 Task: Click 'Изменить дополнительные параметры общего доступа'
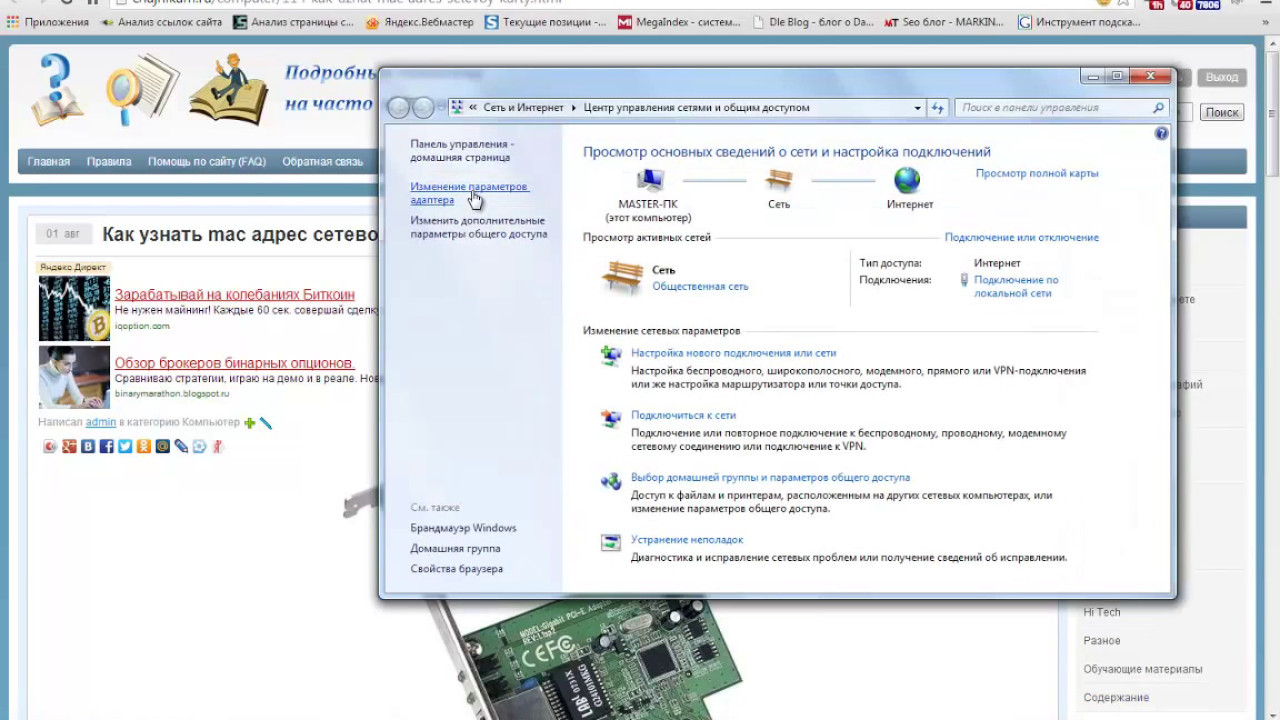tap(478, 227)
